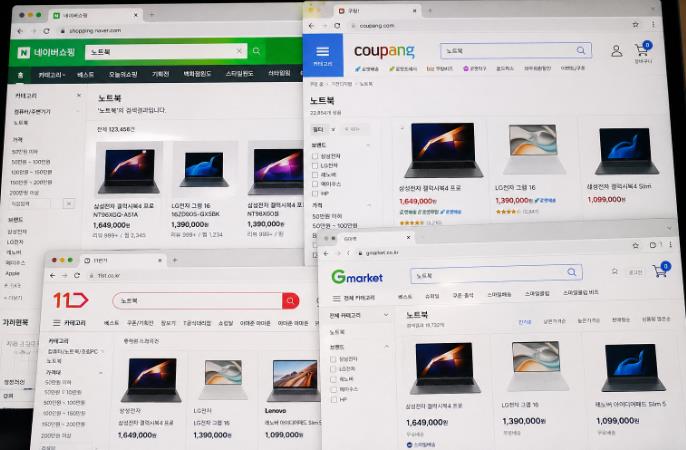The width and height of the screenshot is (686, 450).
Task: Select the 기획전 tab in Naver Shopping
Action: click(x=161, y=74)
